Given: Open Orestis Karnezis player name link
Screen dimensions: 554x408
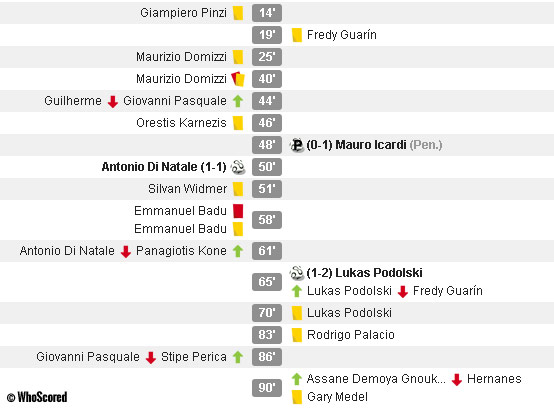Looking at the screenshot, I should click(x=181, y=123).
